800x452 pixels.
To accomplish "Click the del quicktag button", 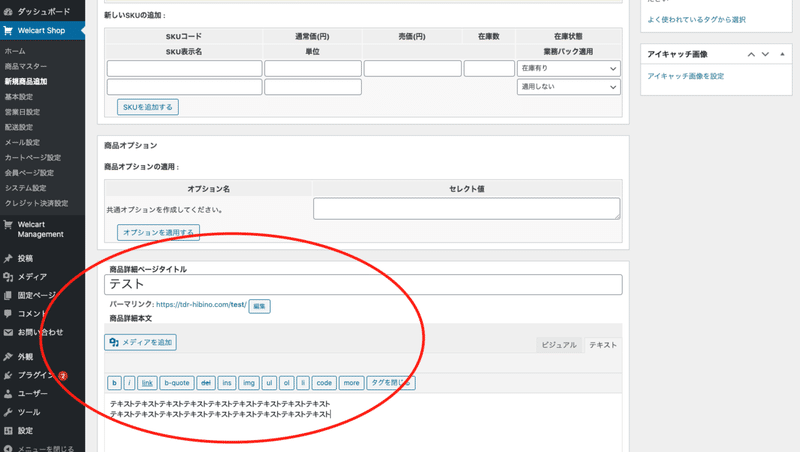I will point(206,383).
